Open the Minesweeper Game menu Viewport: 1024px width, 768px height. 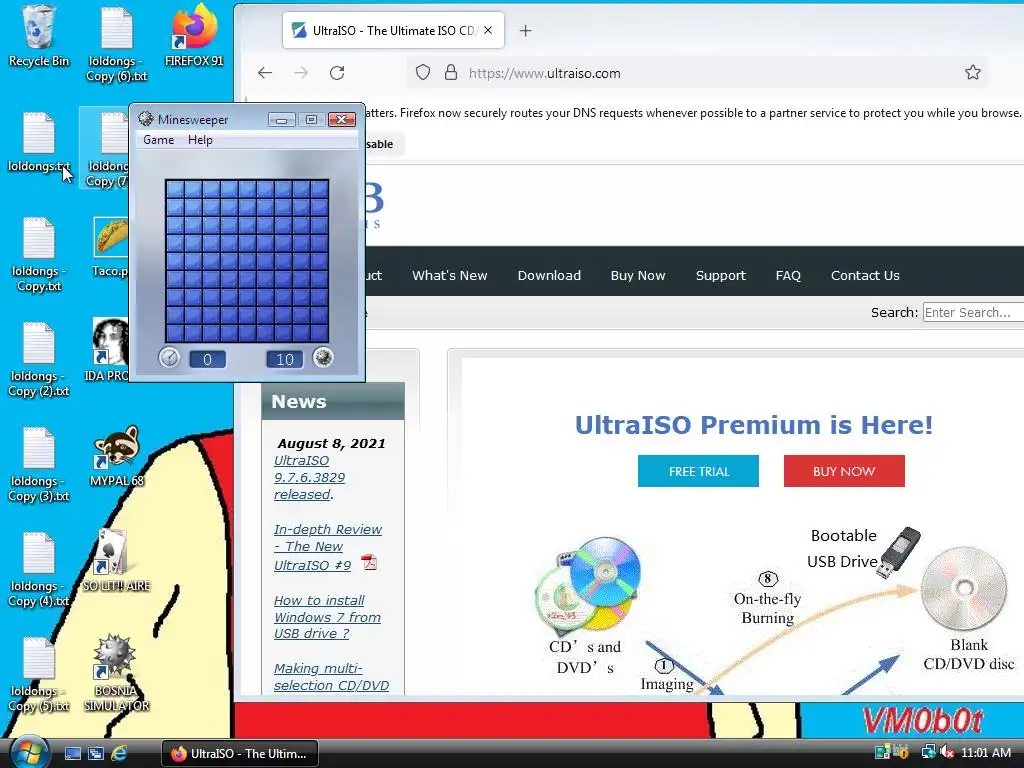[159, 140]
